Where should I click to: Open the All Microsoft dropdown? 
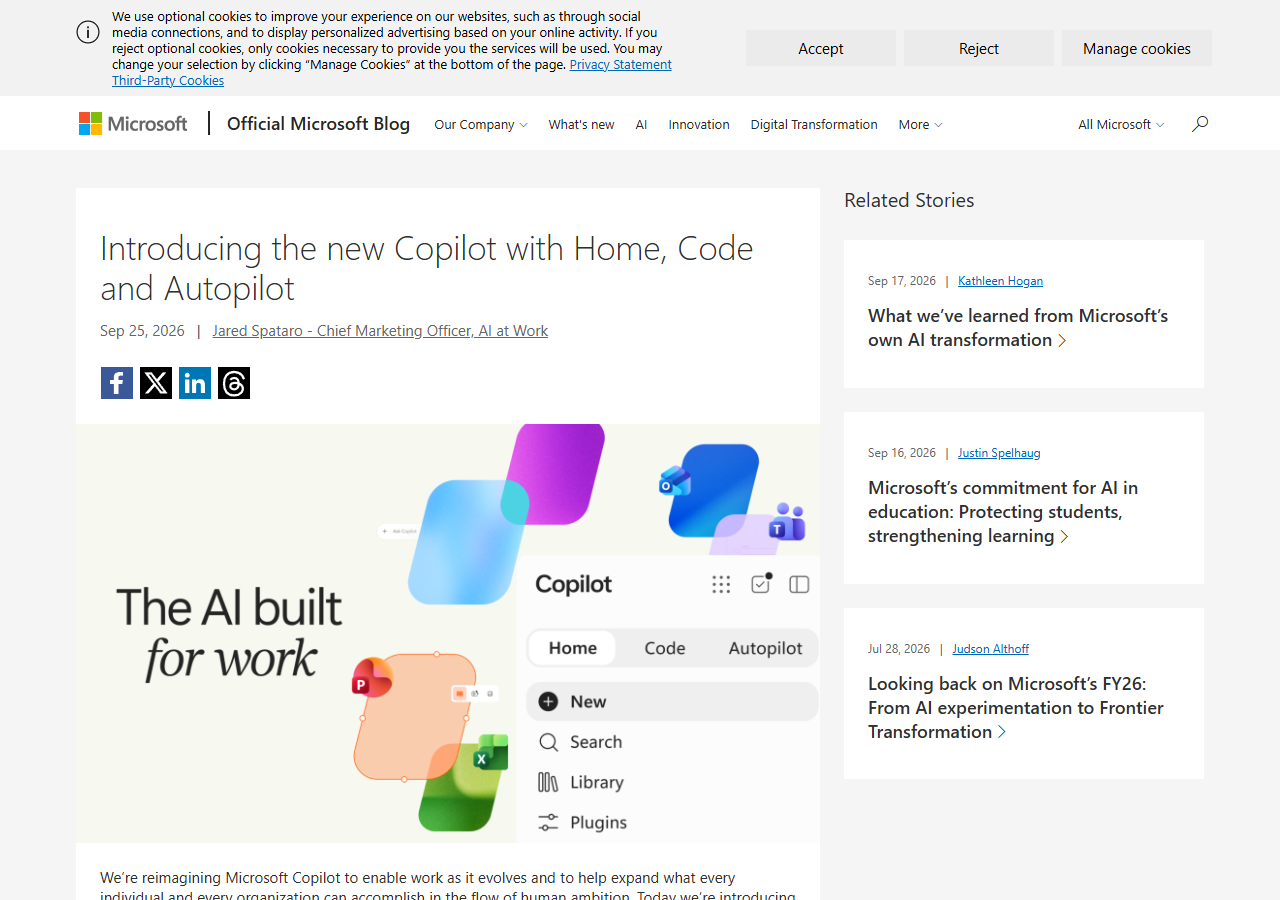click(1121, 124)
